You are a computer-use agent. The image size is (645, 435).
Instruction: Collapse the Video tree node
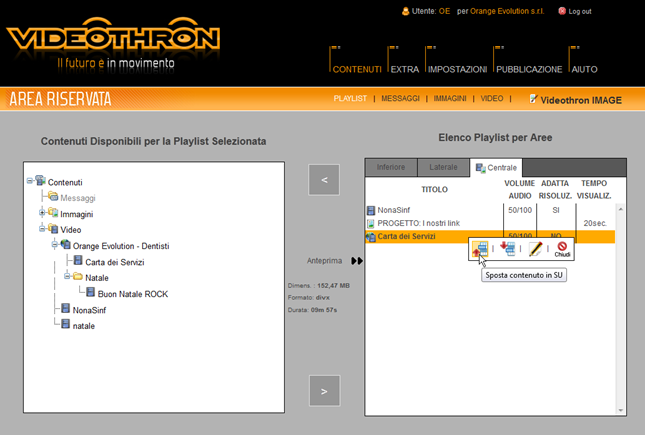point(42,229)
